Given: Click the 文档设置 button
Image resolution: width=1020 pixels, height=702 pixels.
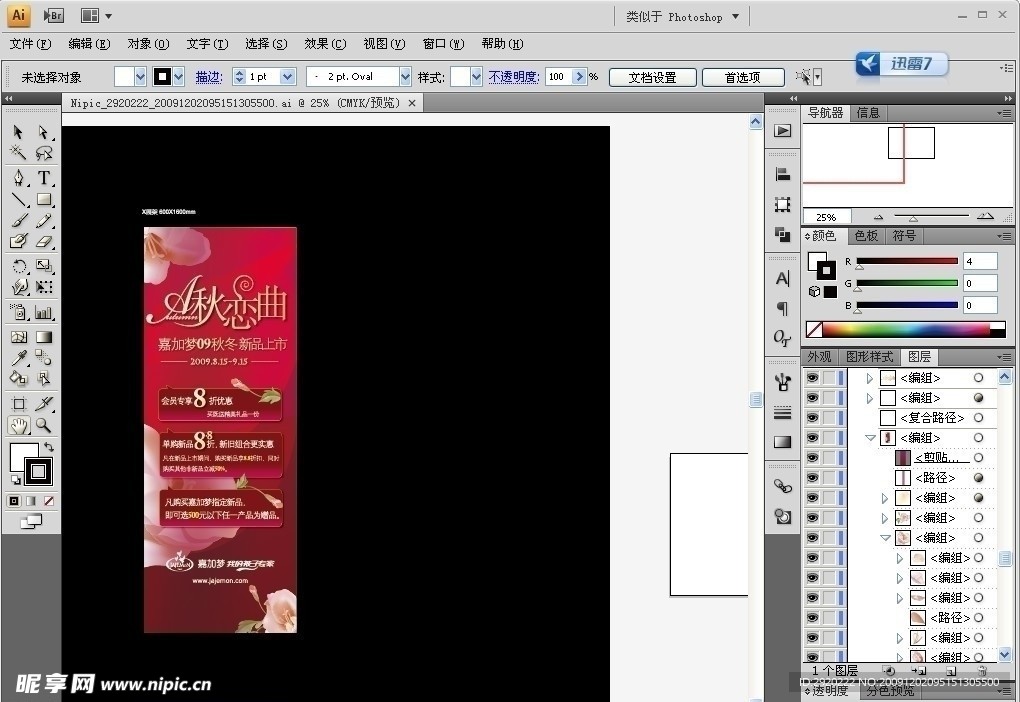Looking at the screenshot, I should 652,77.
